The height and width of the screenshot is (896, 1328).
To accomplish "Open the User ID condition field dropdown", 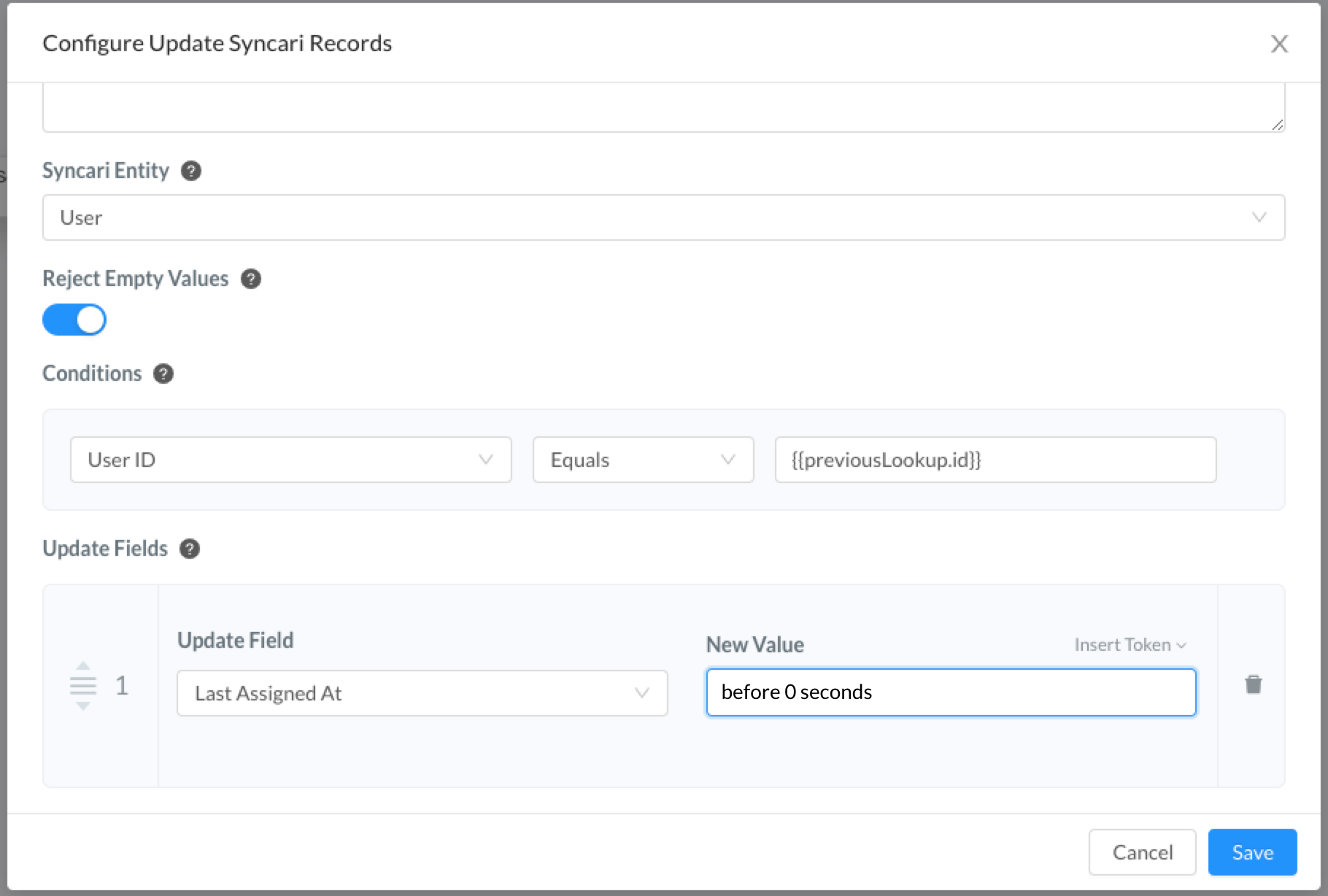I will click(x=290, y=460).
